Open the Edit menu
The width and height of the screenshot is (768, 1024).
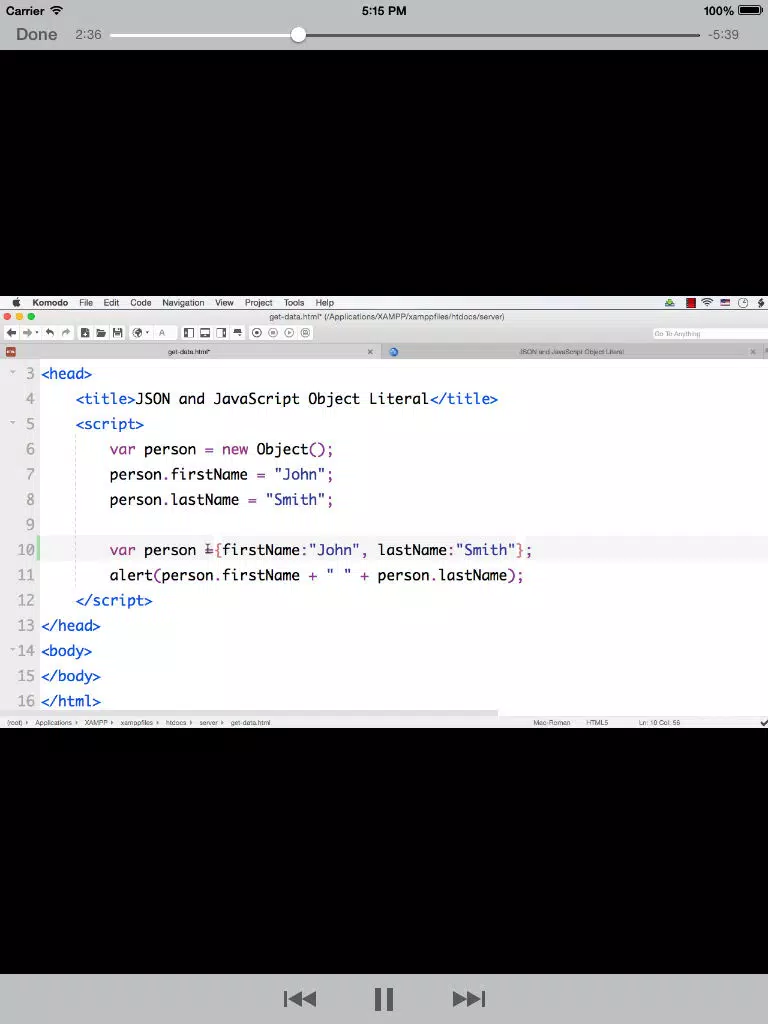coord(111,302)
